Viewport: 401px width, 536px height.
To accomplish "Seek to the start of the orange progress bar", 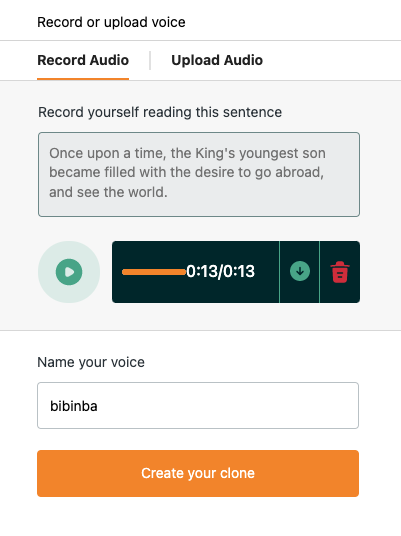I will pyautogui.click(x=124, y=272).
